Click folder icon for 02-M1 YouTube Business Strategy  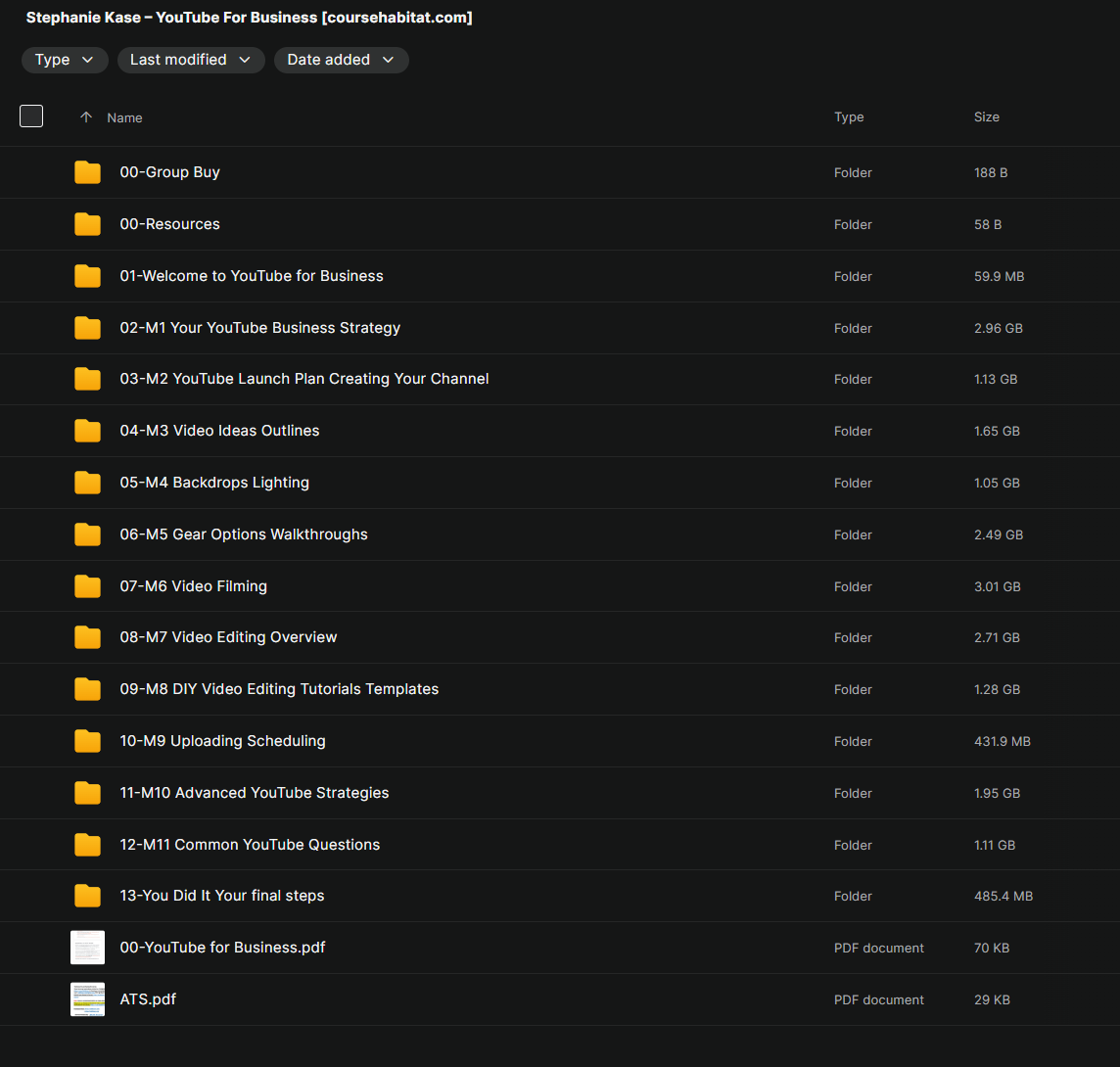click(x=87, y=328)
